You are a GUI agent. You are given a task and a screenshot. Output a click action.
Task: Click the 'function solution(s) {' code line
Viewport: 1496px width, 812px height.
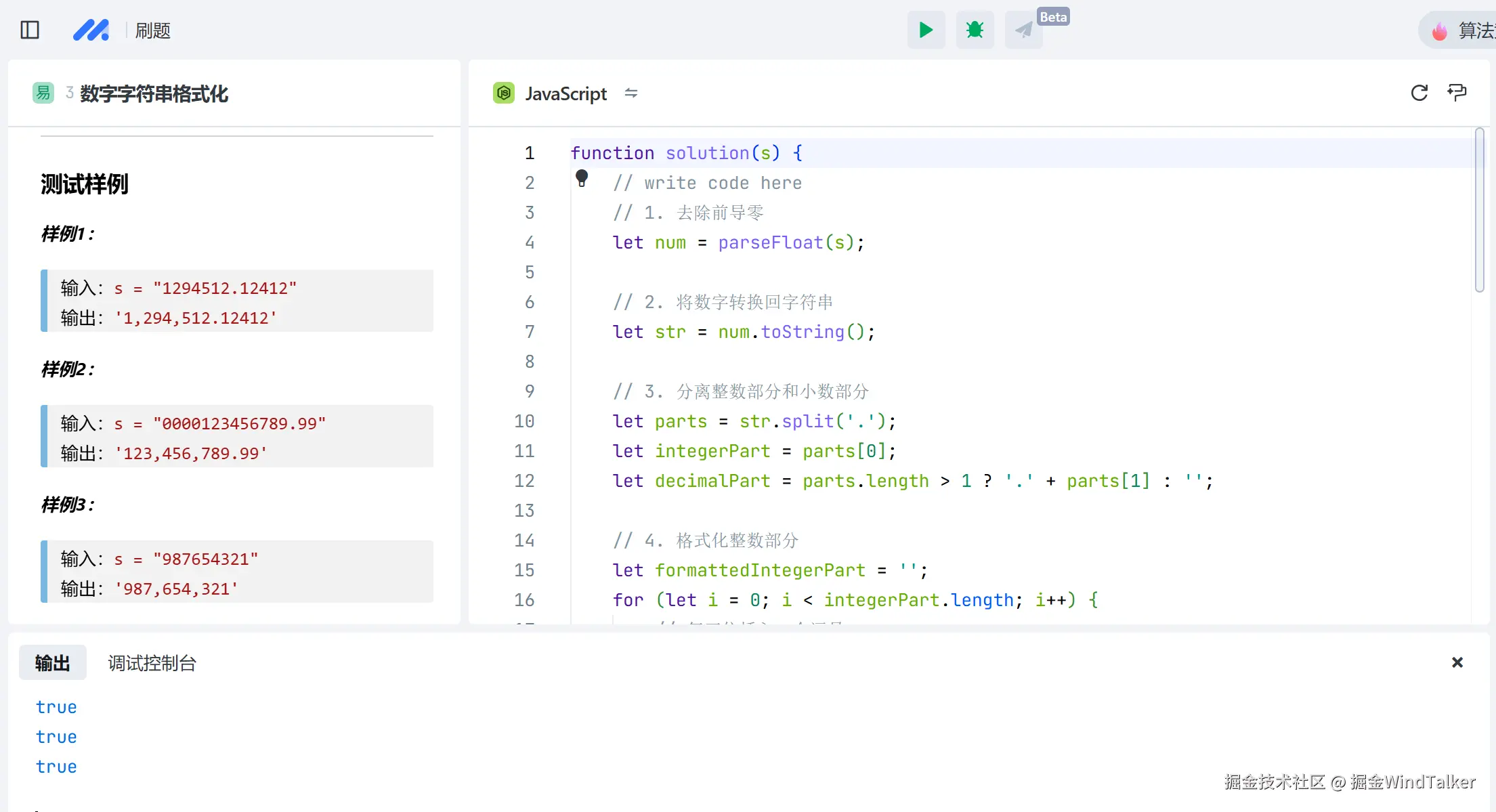687,153
